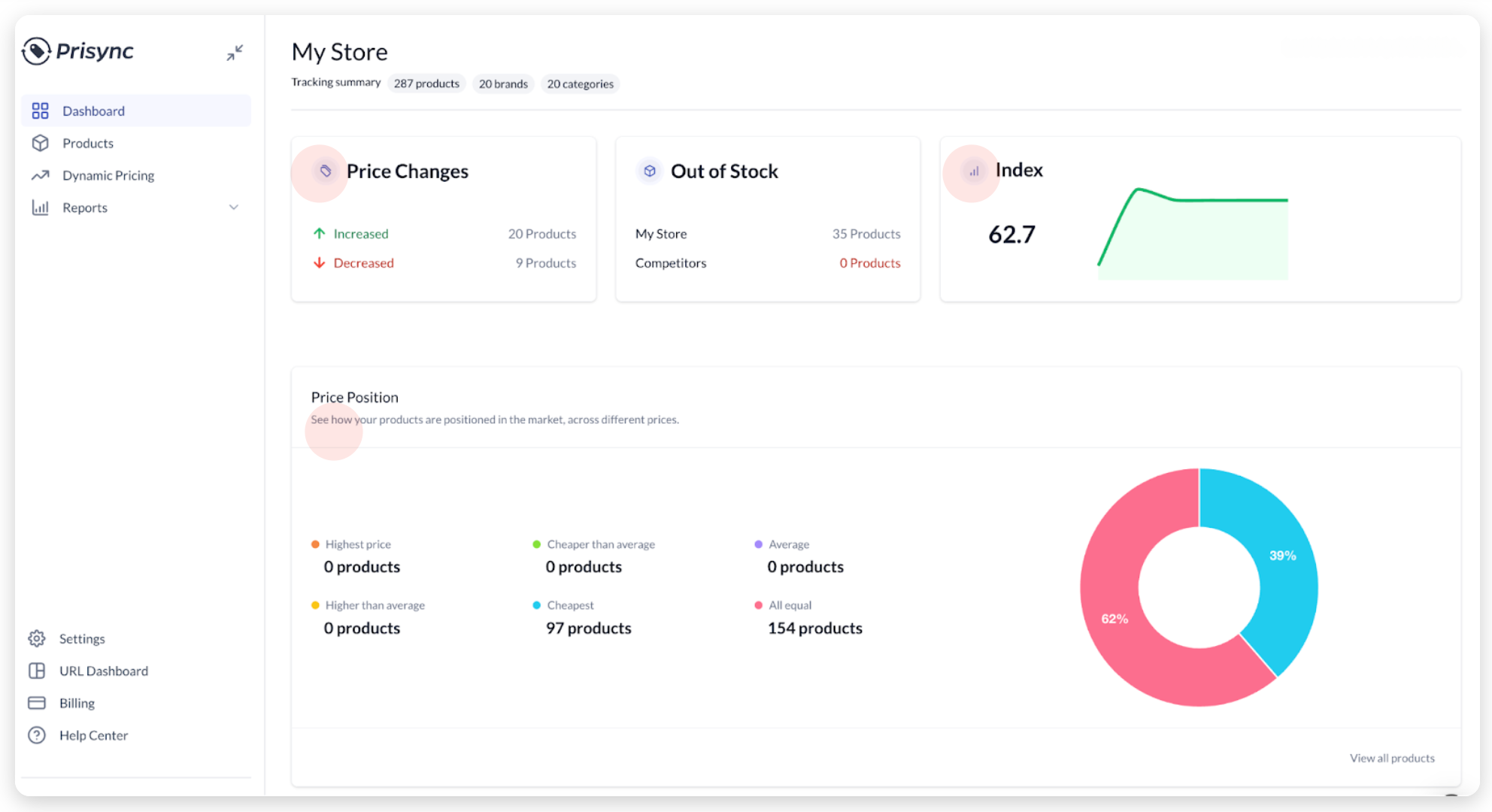
Task: Collapse the sidebar using the shrink arrows icon
Action: point(234,52)
